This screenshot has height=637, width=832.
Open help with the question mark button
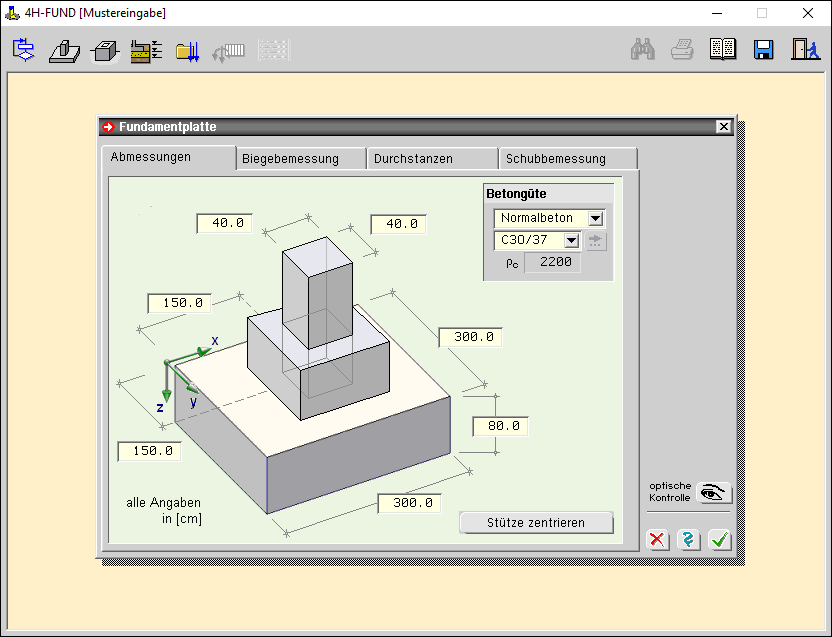[x=688, y=540]
